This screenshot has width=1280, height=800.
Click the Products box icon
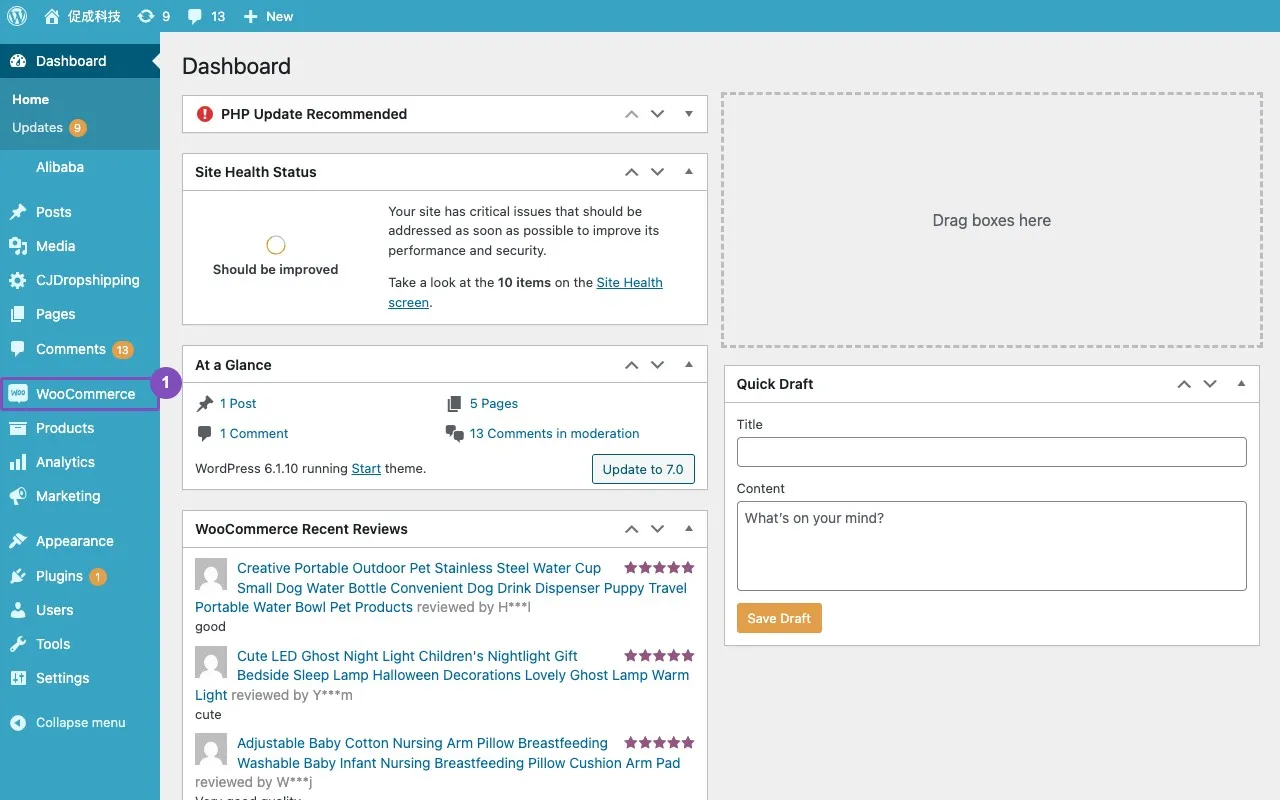coord(18,428)
